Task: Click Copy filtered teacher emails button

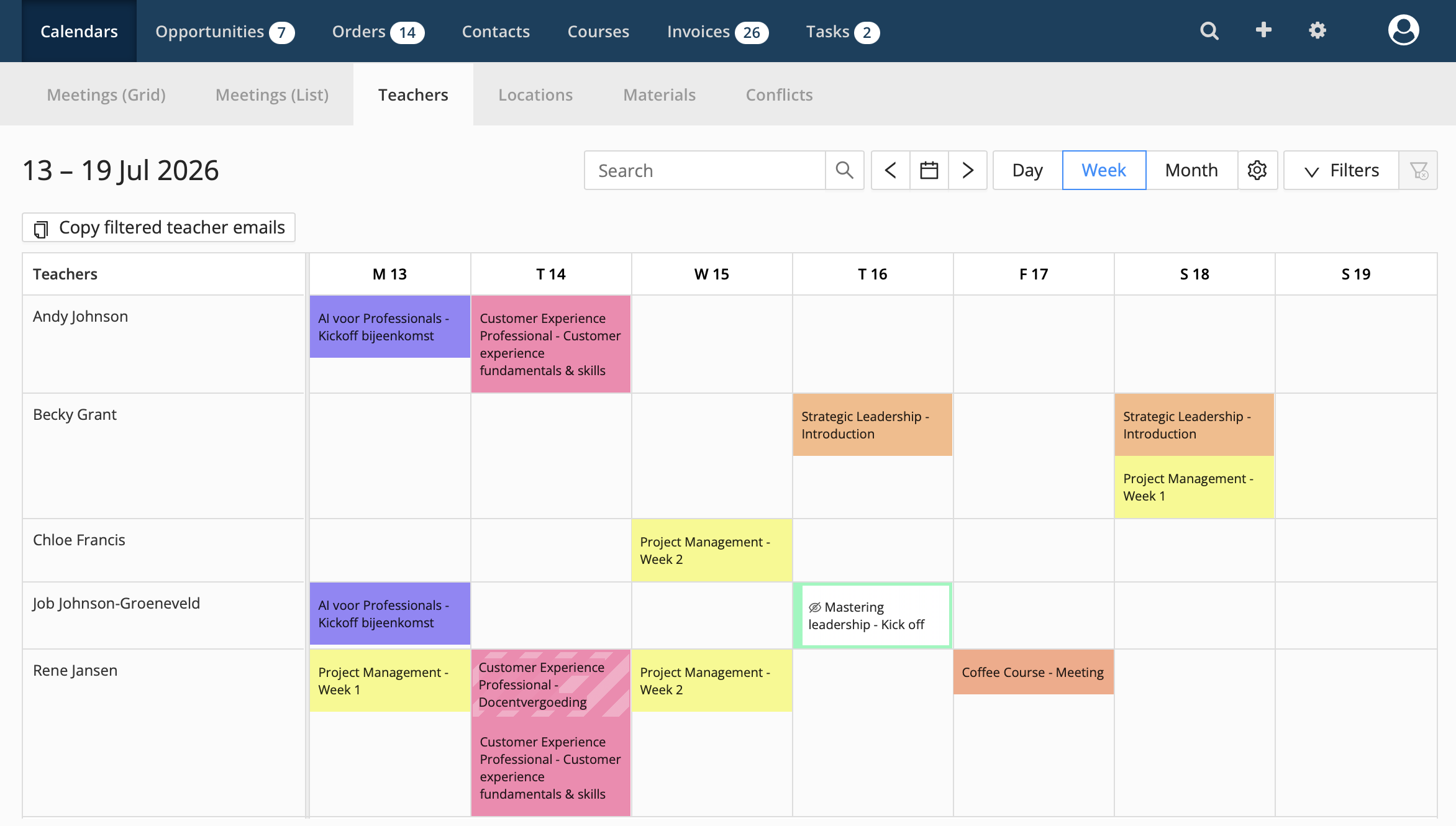Action: 158,227
